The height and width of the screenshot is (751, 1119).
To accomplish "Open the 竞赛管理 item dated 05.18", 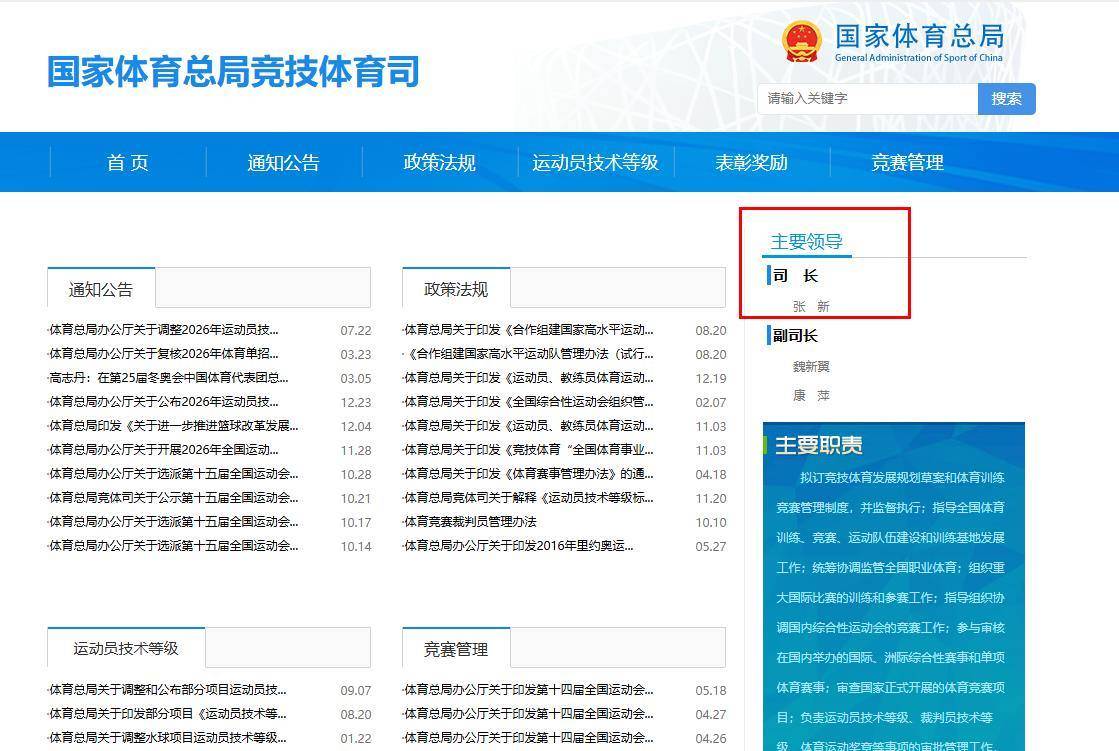I will [x=528, y=690].
